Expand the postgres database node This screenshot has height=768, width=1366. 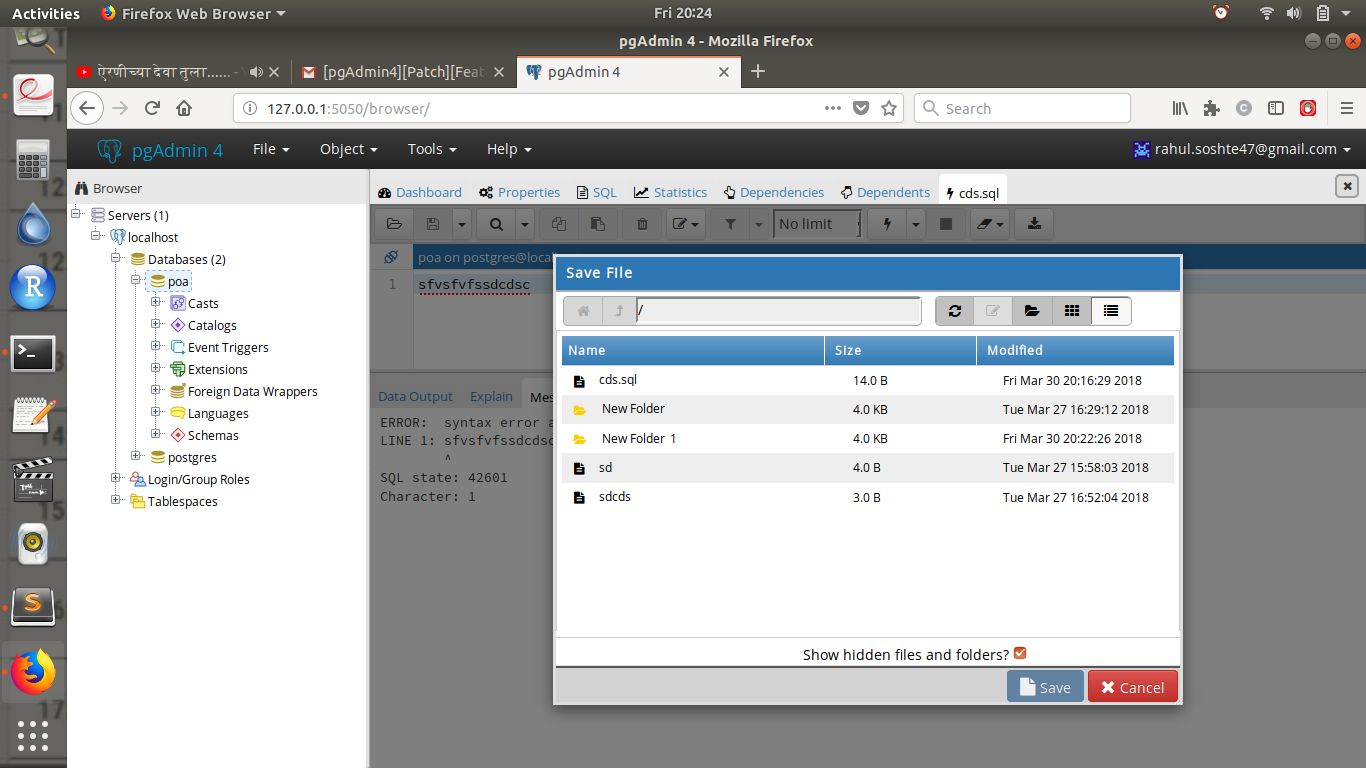136,457
